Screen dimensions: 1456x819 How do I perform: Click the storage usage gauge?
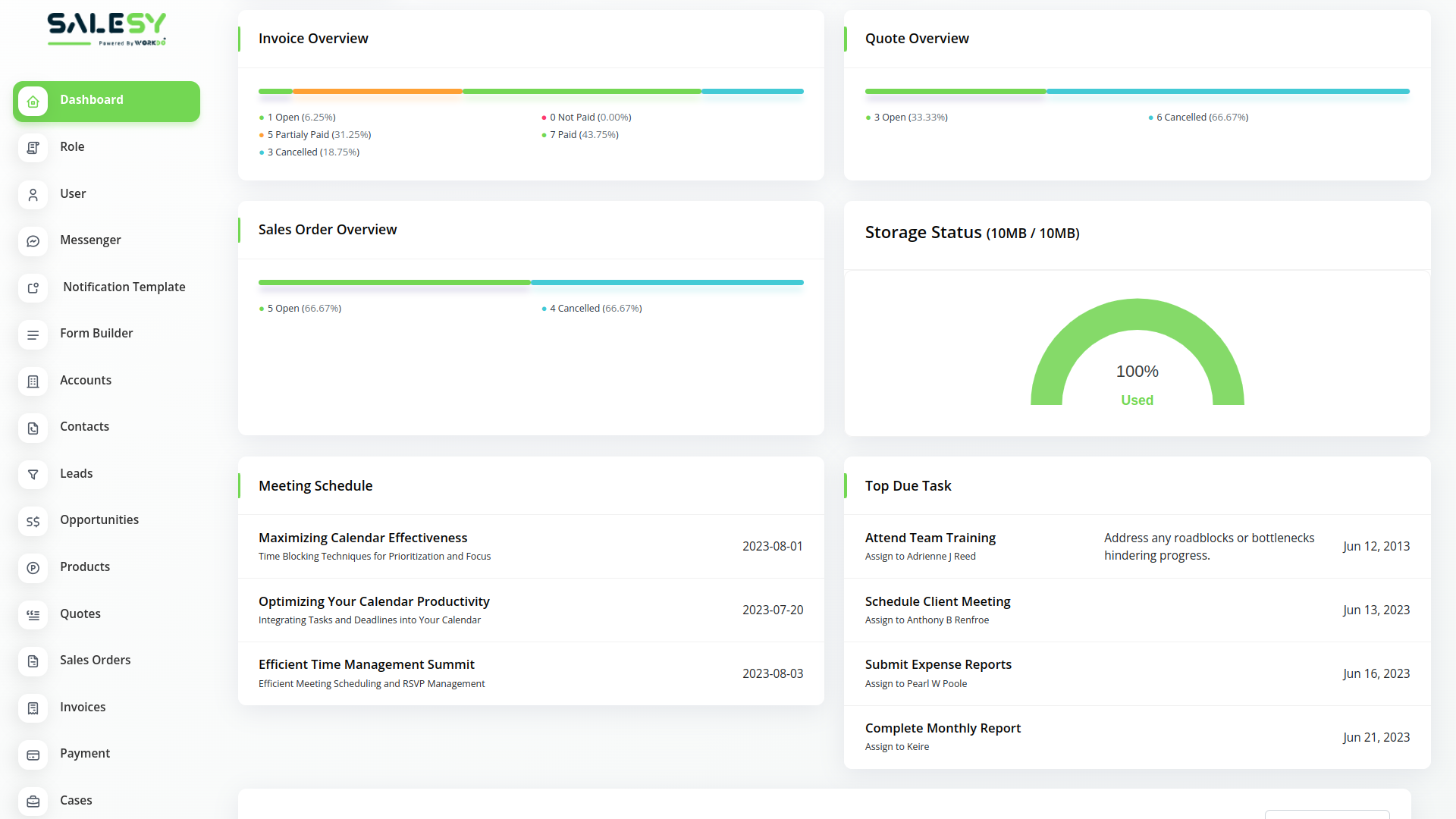(x=1137, y=353)
